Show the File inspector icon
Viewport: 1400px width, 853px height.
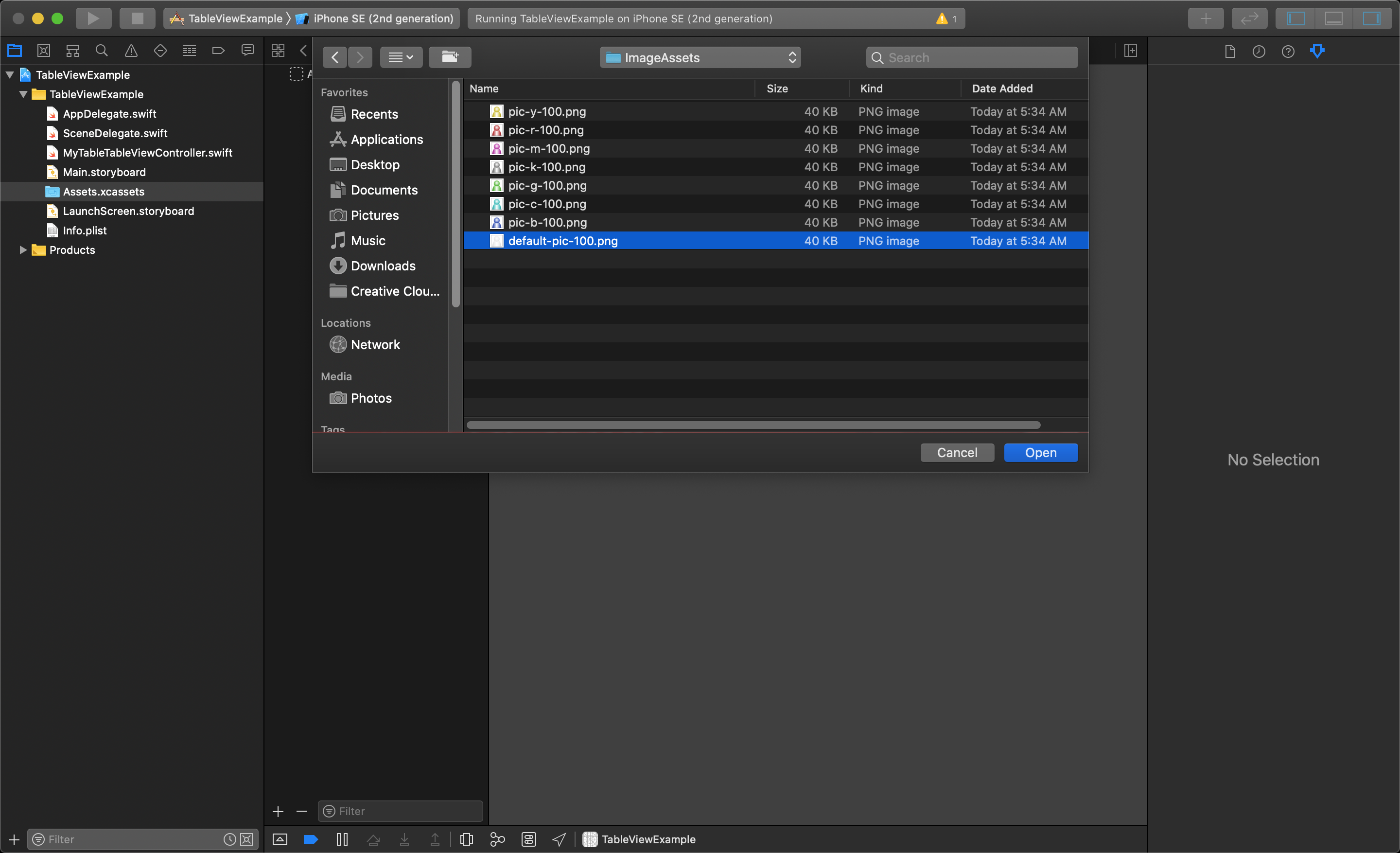click(x=1230, y=52)
